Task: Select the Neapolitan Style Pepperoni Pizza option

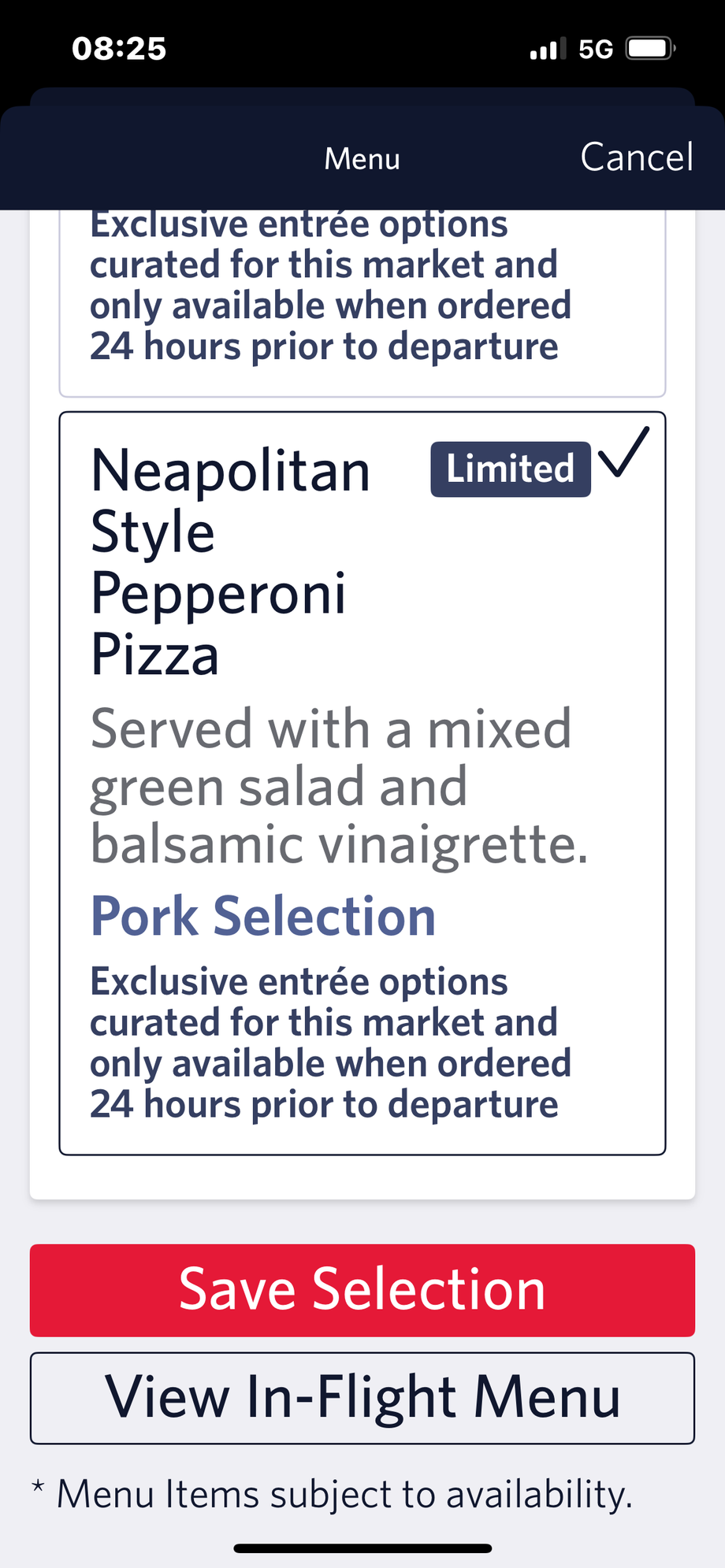Action: tap(362, 784)
